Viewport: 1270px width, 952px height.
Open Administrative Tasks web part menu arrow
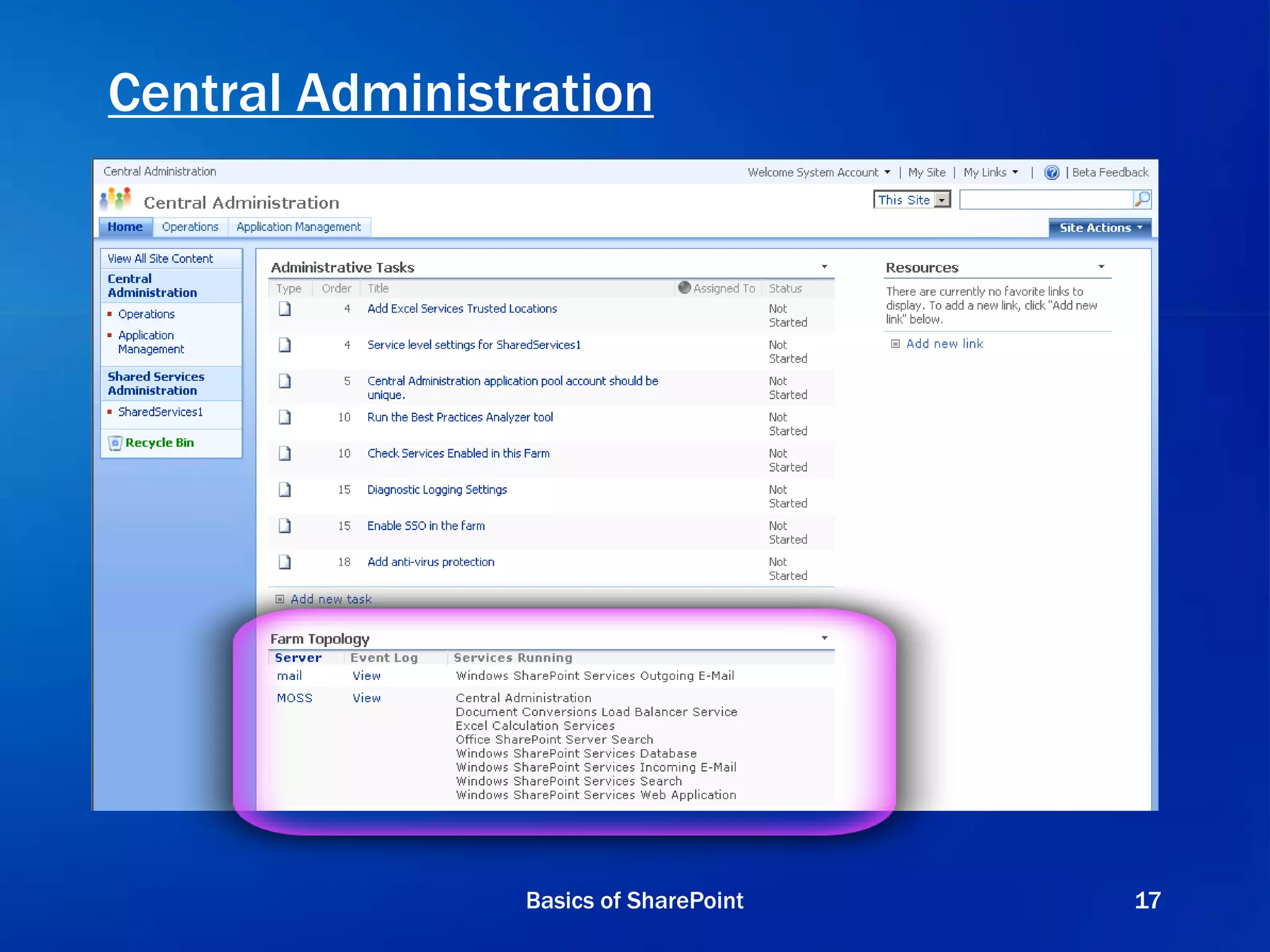coord(824,267)
